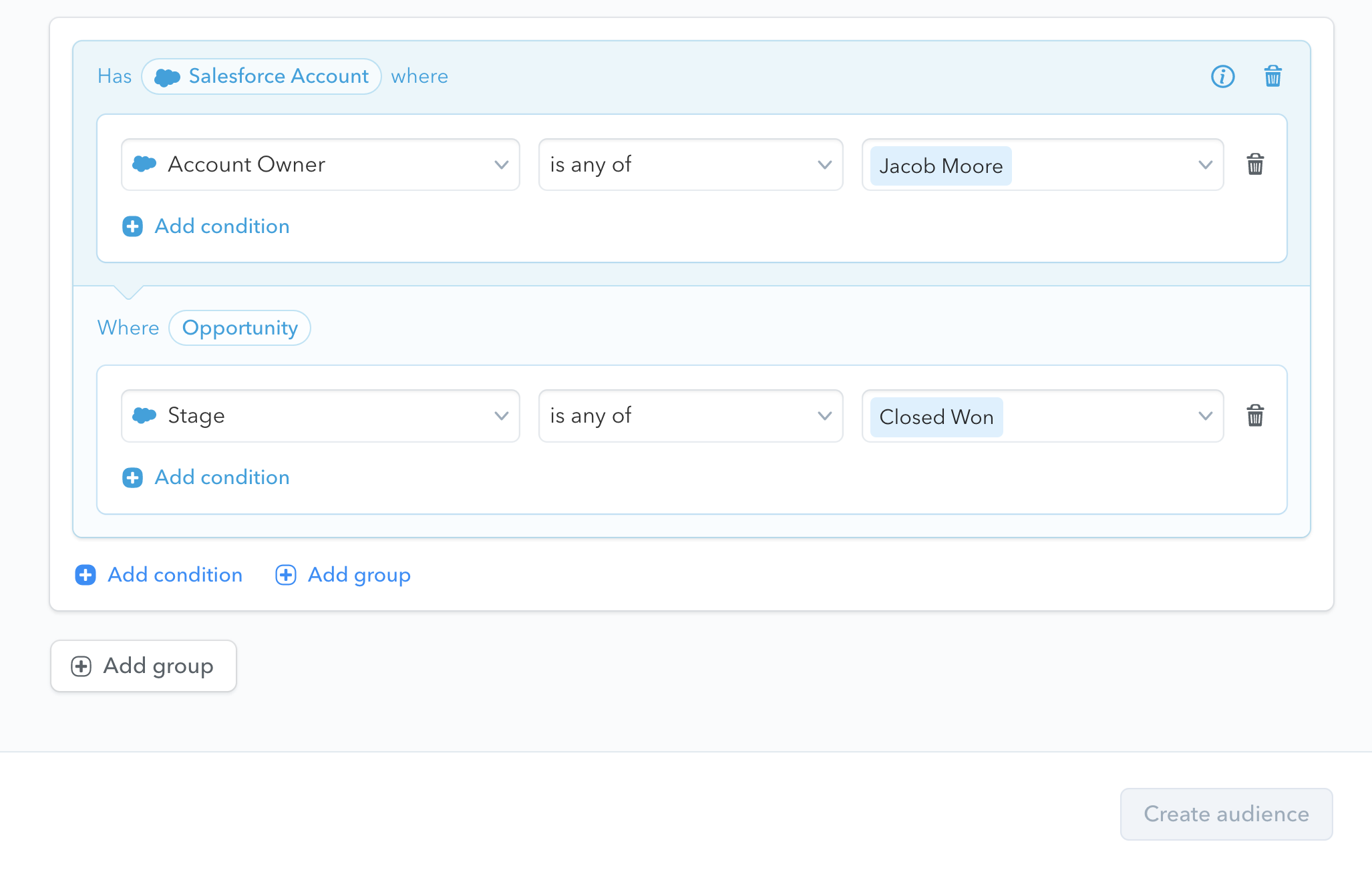This screenshot has width=1372, height=872.
Task: Click the lowercase 'where' text after Salesforce Account
Action: [x=419, y=77]
